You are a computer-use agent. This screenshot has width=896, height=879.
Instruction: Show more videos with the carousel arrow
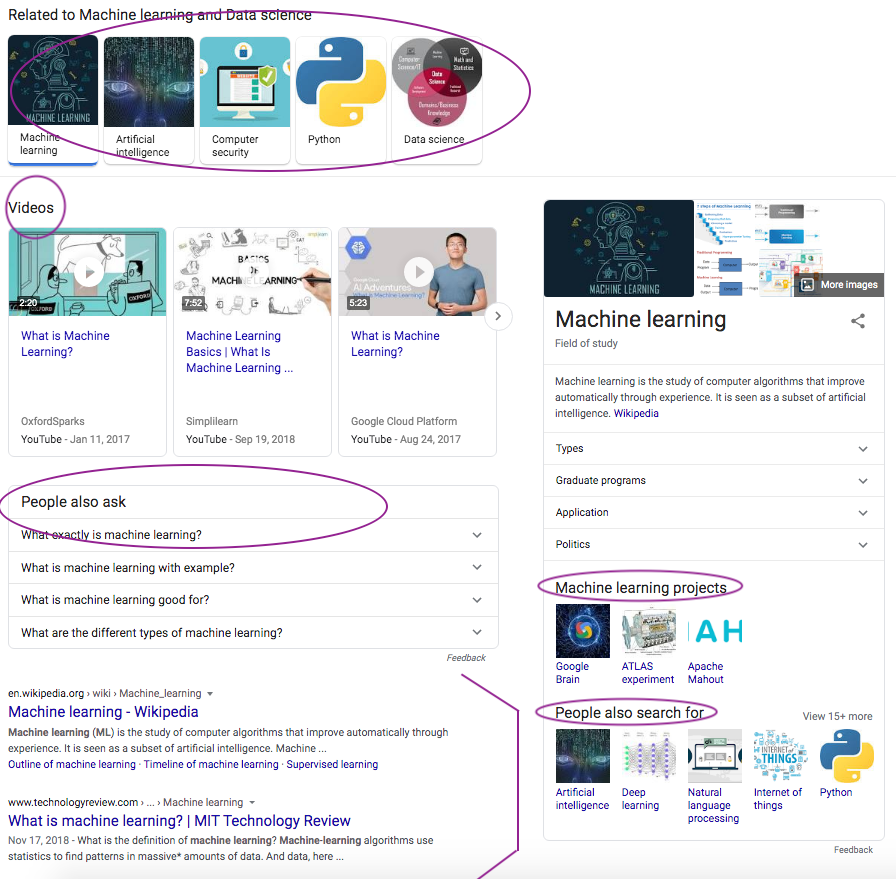point(498,316)
